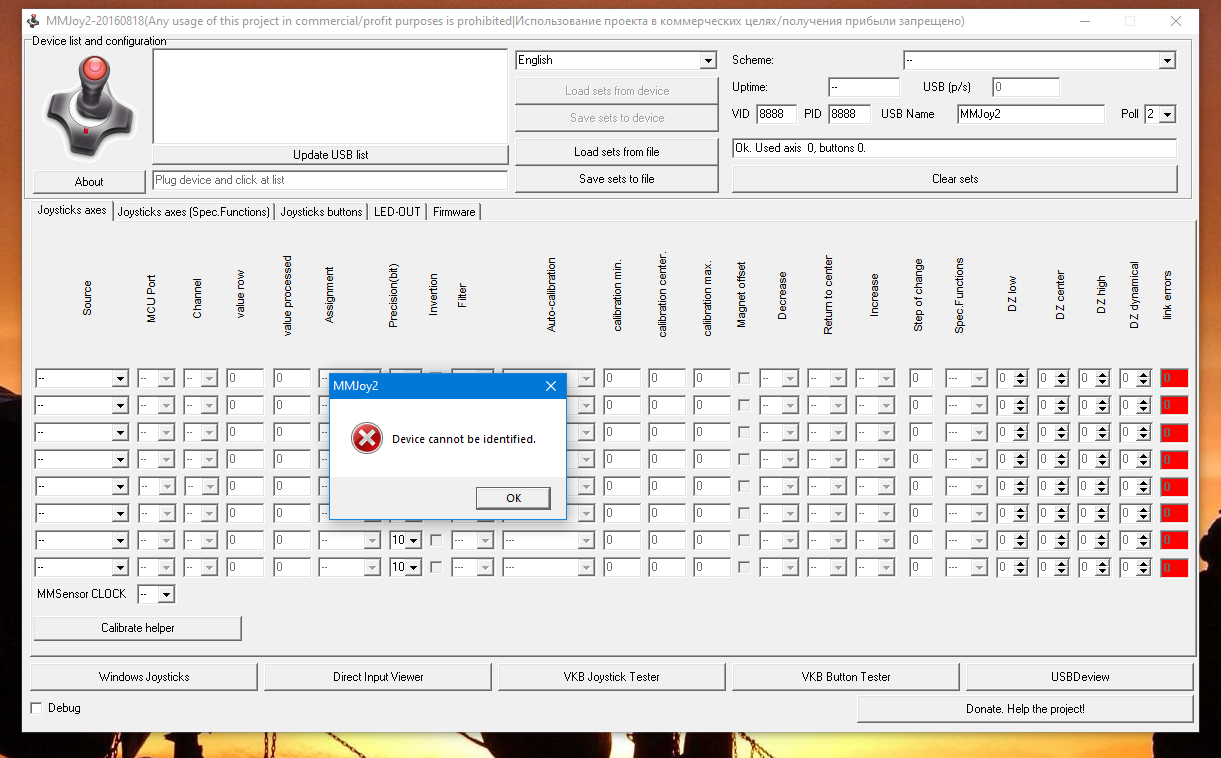This screenshot has height=758, width=1221.
Task: Click the red error icon in the dialog
Action: point(368,439)
